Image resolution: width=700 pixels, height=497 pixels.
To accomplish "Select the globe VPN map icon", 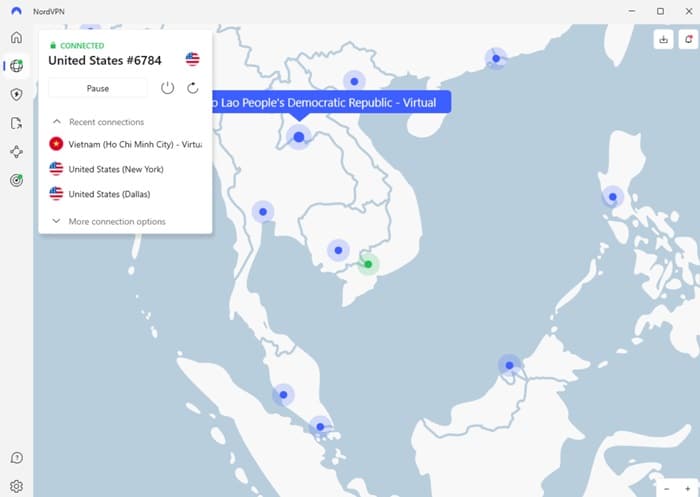I will point(17,66).
